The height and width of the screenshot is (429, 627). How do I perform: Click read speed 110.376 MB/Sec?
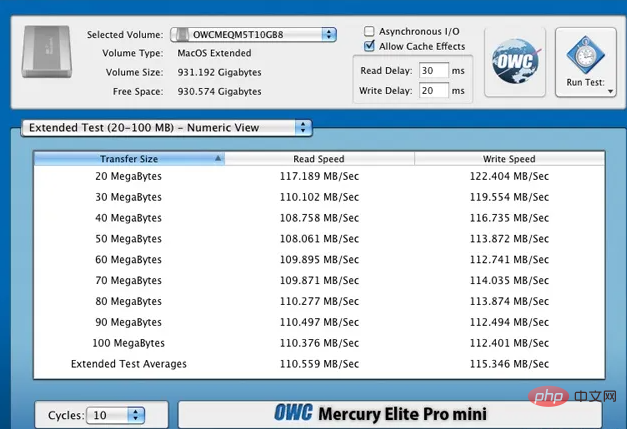319,343
